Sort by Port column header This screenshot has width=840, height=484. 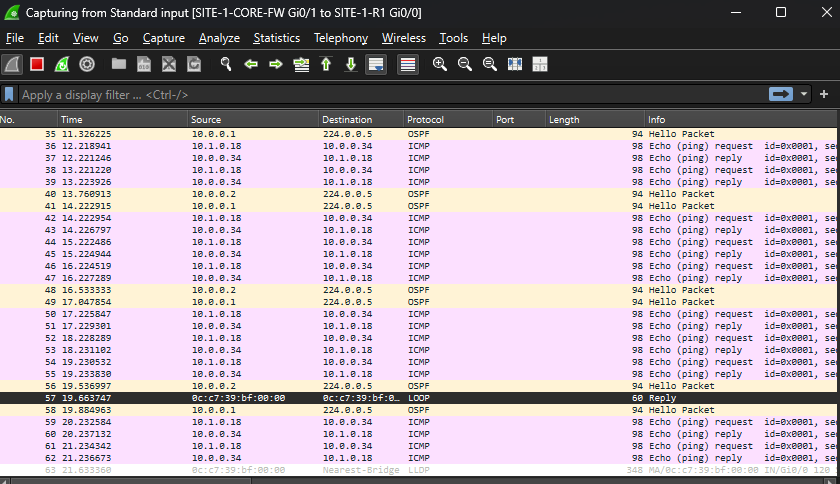click(519, 120)
